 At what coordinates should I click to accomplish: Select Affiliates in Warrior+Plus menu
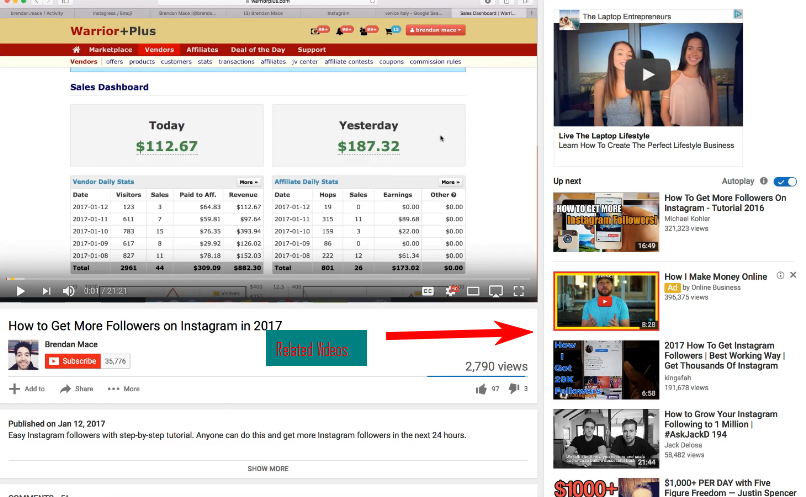[x=202, y=50]
